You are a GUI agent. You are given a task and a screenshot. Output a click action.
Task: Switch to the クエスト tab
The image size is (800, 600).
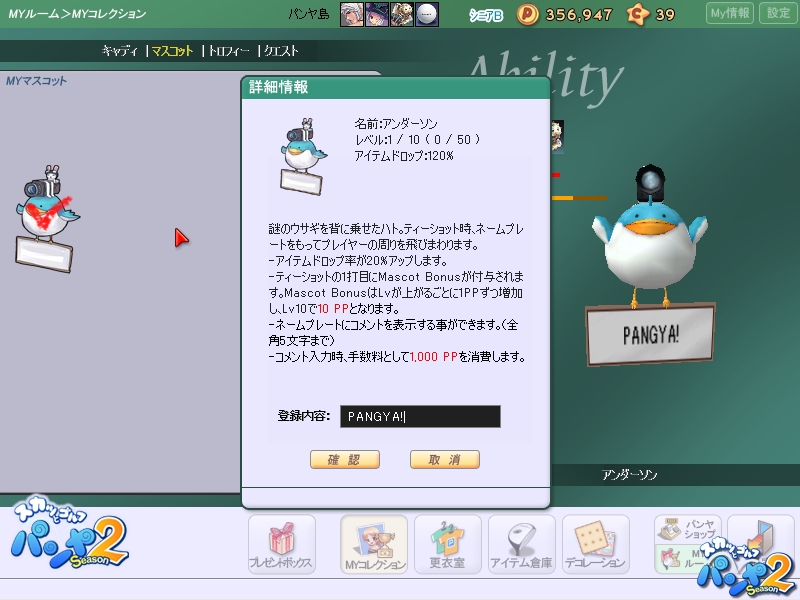point(281,51)
